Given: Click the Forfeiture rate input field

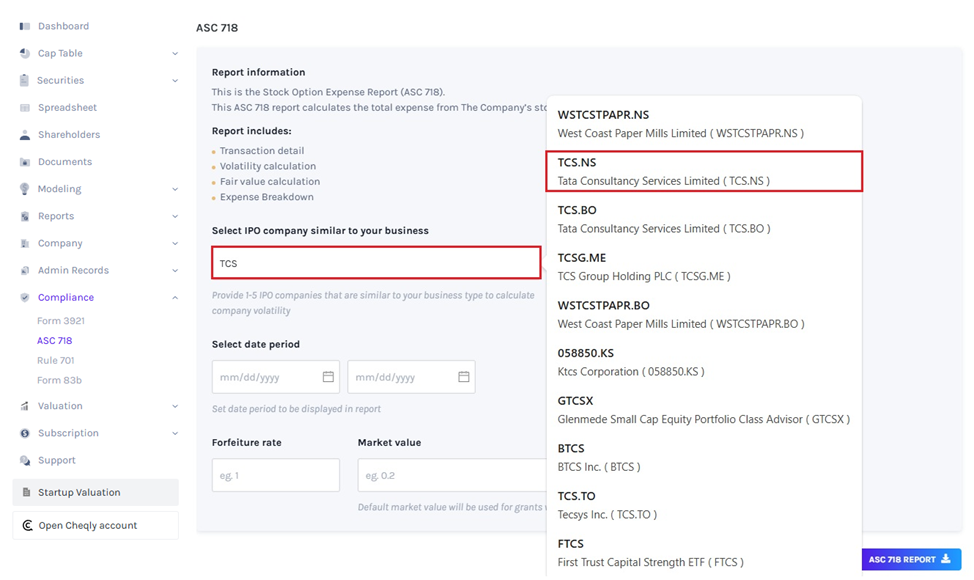Looking at the screenshot, I should pos(275,475).
